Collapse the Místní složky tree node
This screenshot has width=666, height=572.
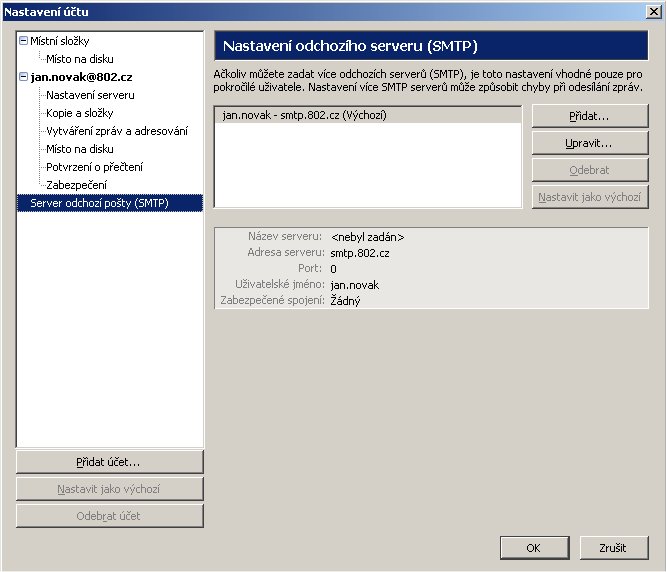point(23,41)
